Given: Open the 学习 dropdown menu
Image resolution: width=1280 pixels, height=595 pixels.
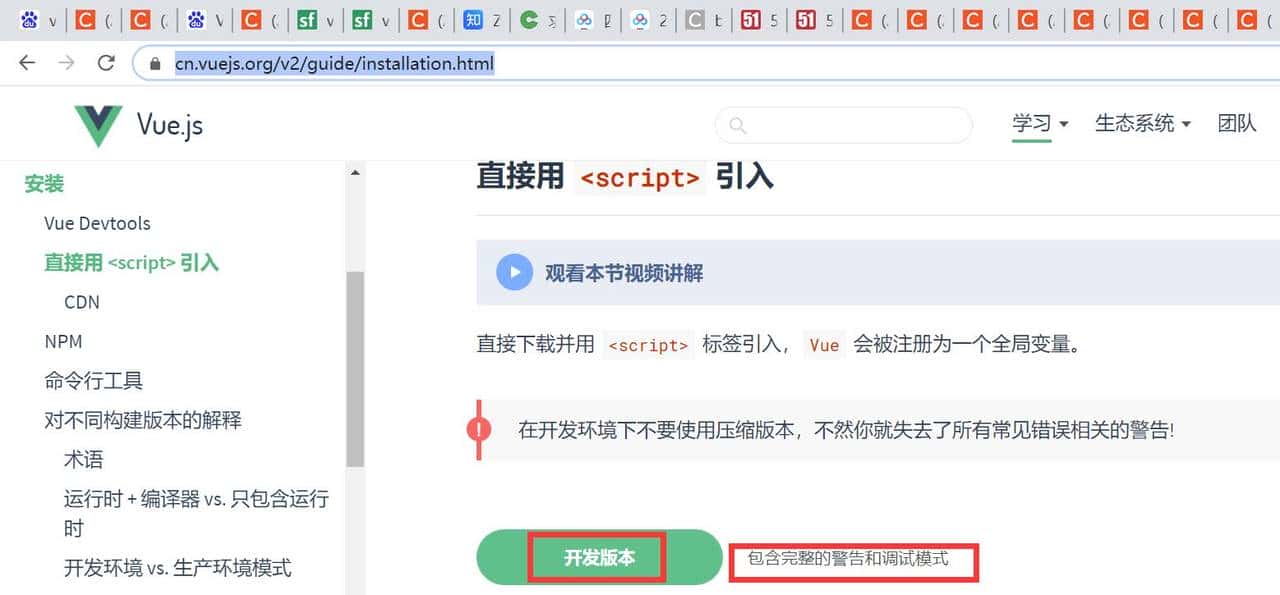Looking at the screenshot, I should 1031,123.
